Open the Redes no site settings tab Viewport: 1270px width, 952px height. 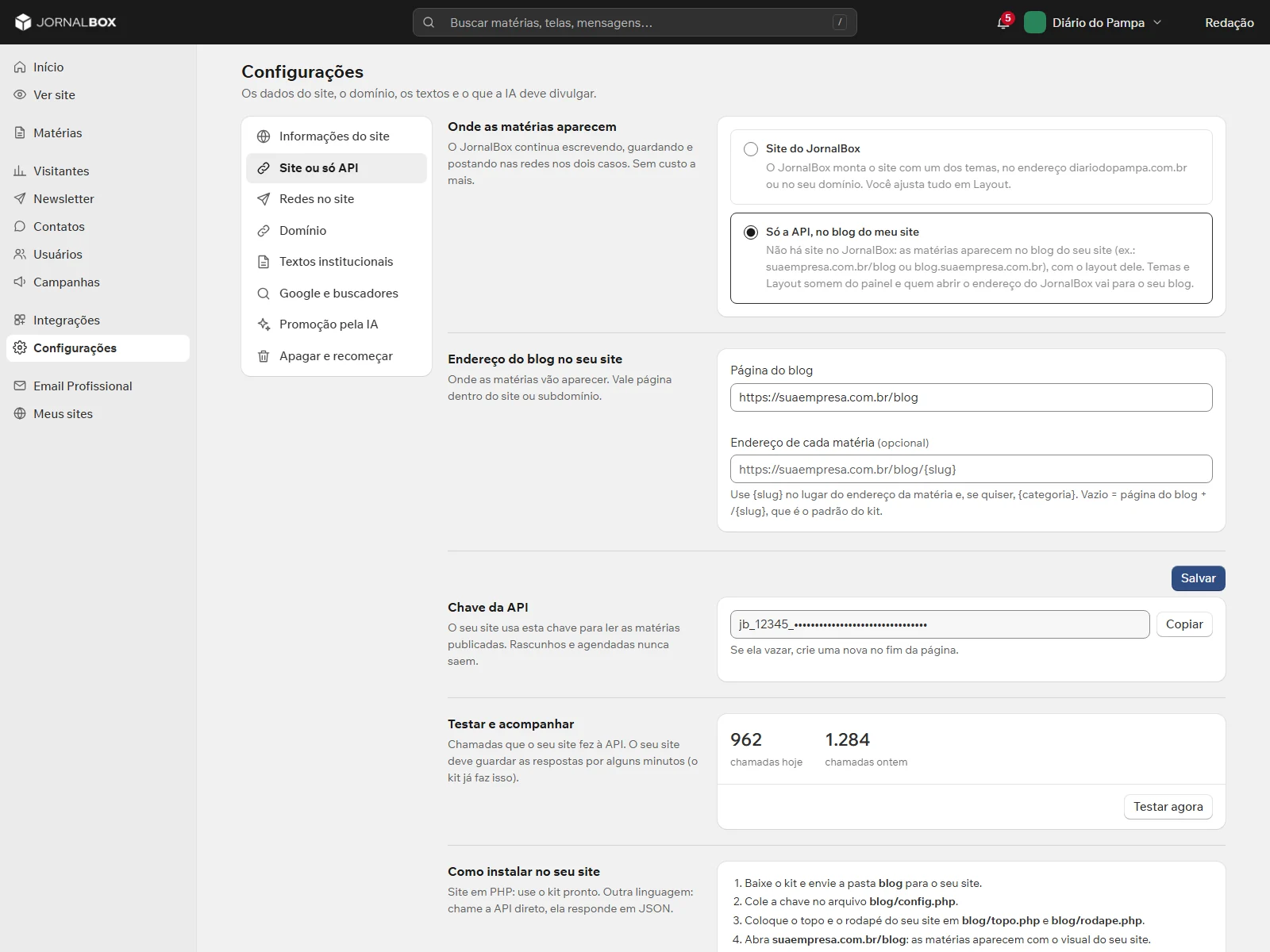pos(337,199)
